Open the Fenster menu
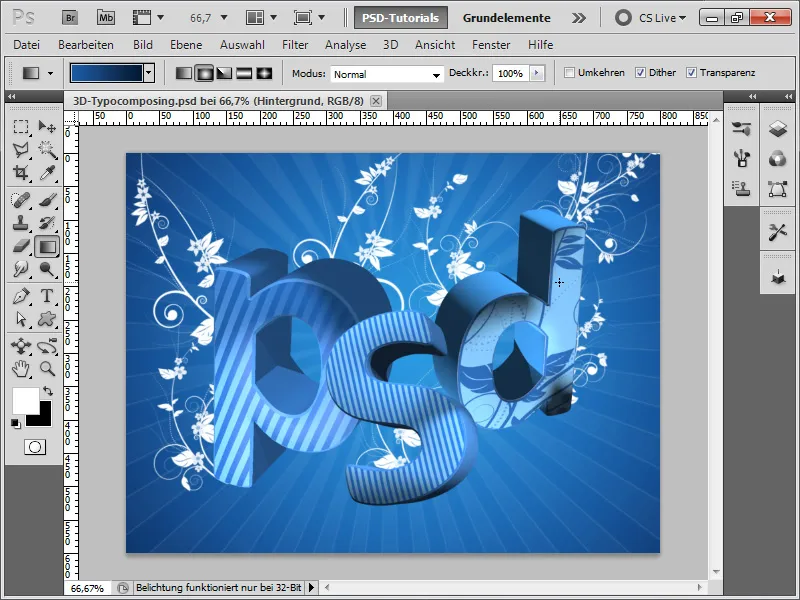This screenshot has height=600, width=800. [x=491, y=45]
